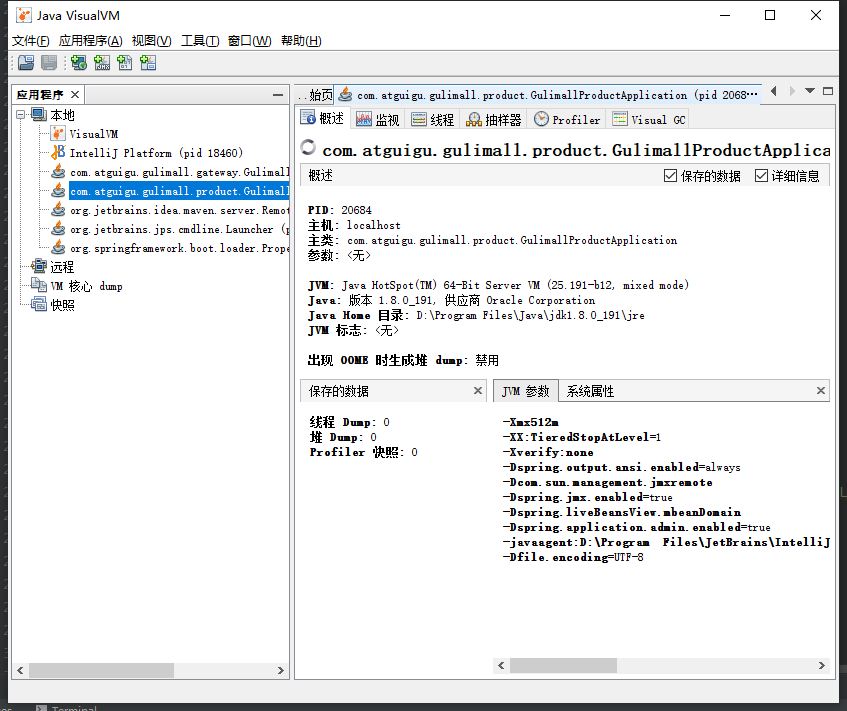Close the 保存的数据 section
847x711 pixels.
click(x=478, y=390)
